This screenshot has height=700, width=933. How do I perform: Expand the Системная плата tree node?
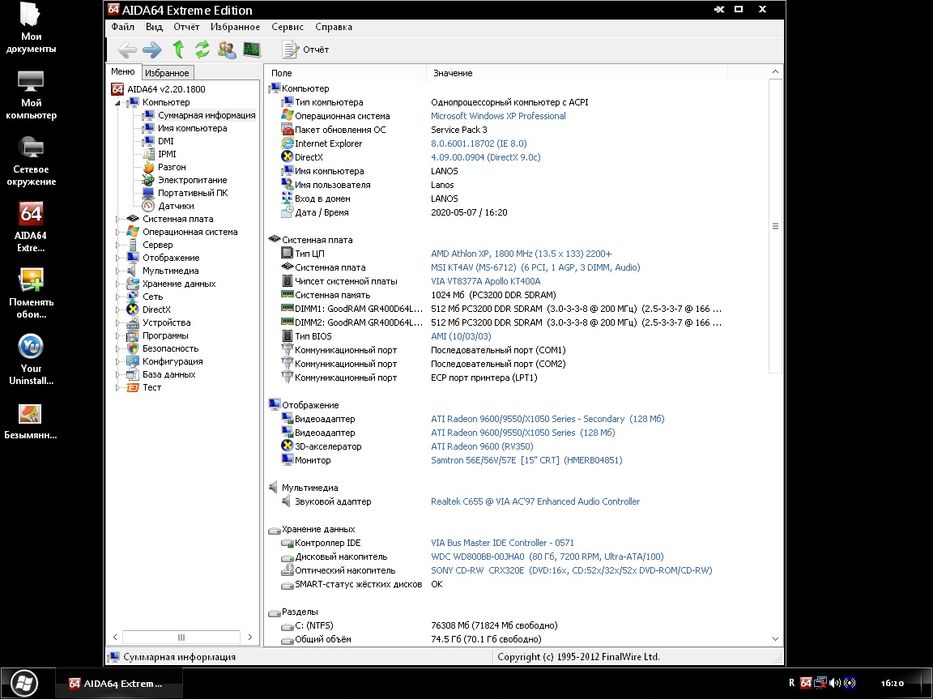[x=117, y=219]
